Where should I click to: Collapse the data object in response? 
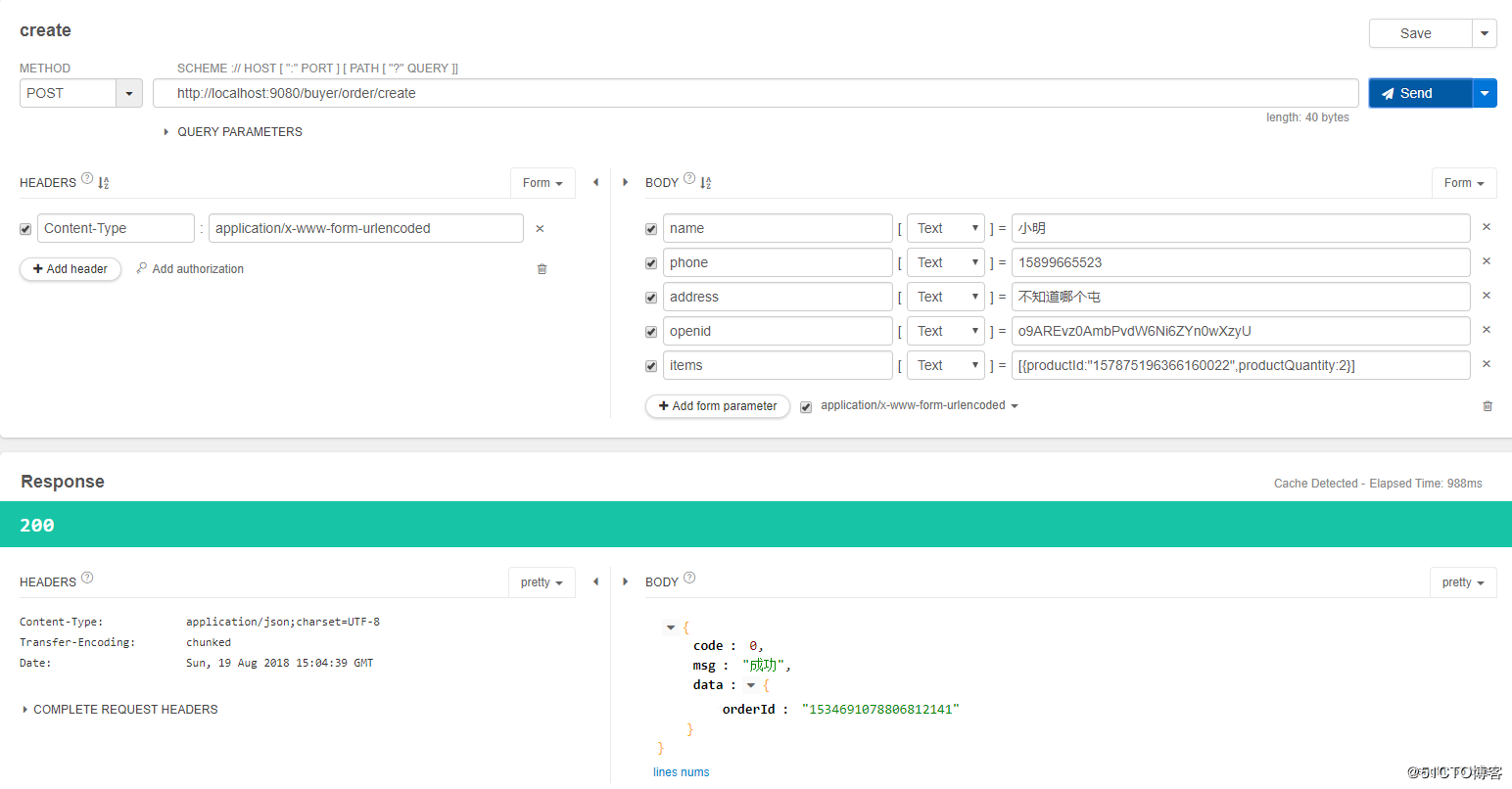click(x=751, y=686)
